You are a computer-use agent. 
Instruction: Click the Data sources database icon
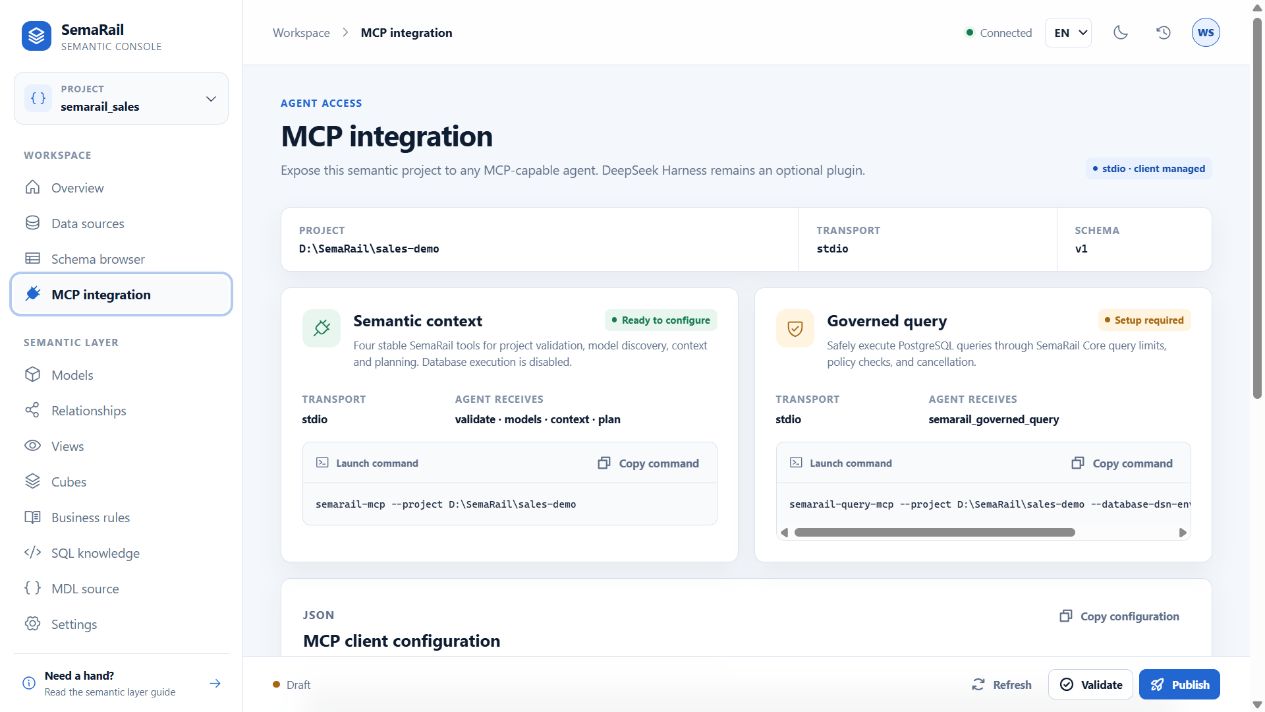pyautogui.click(x=33, y=223)
